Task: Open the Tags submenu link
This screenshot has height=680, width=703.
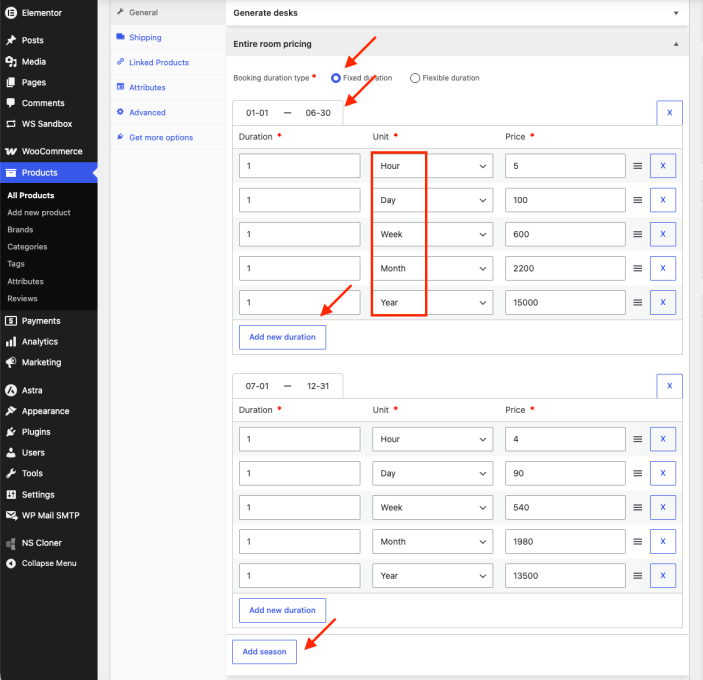Action: (16, 264)
